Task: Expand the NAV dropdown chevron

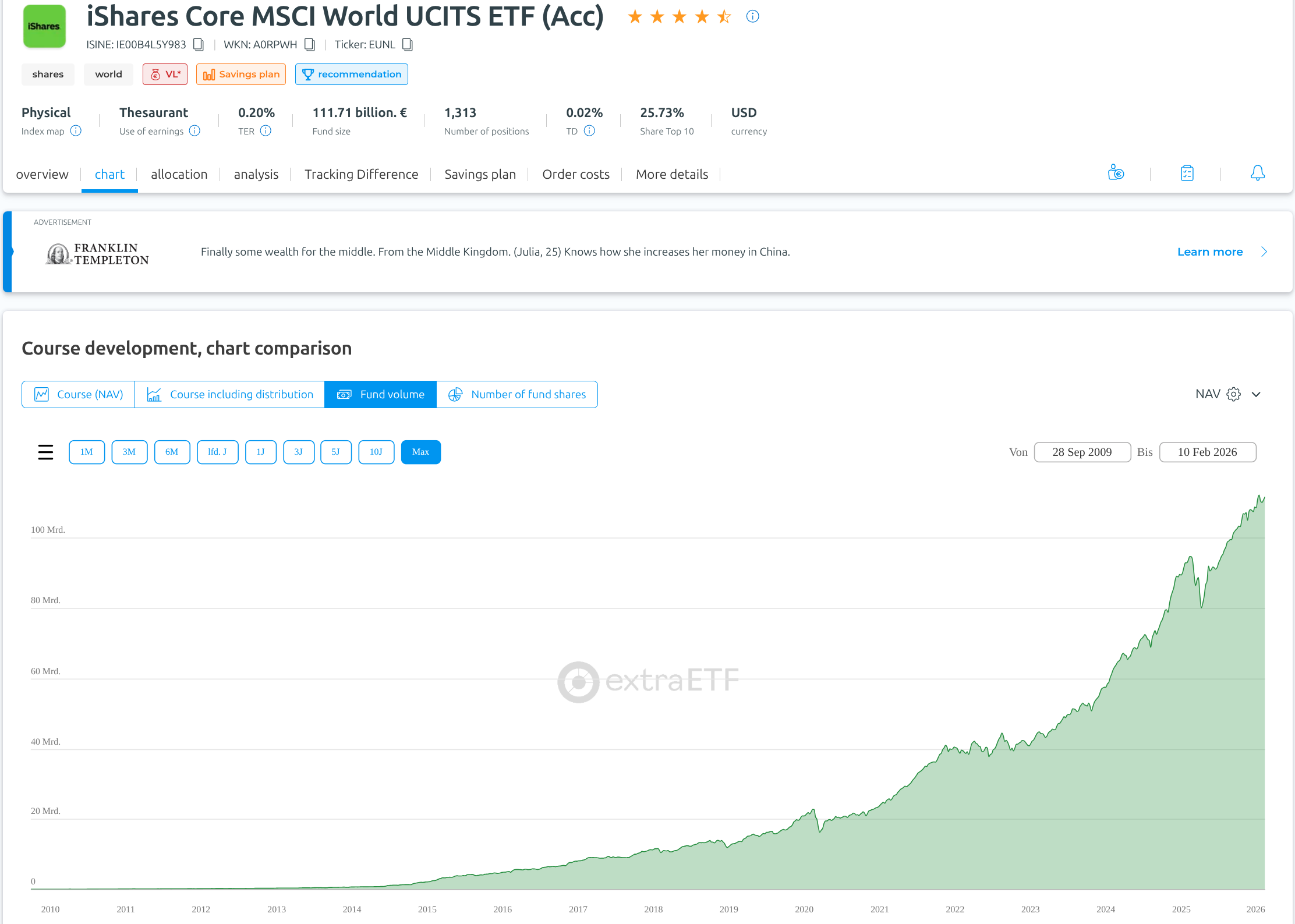Action: point(1256,394)
